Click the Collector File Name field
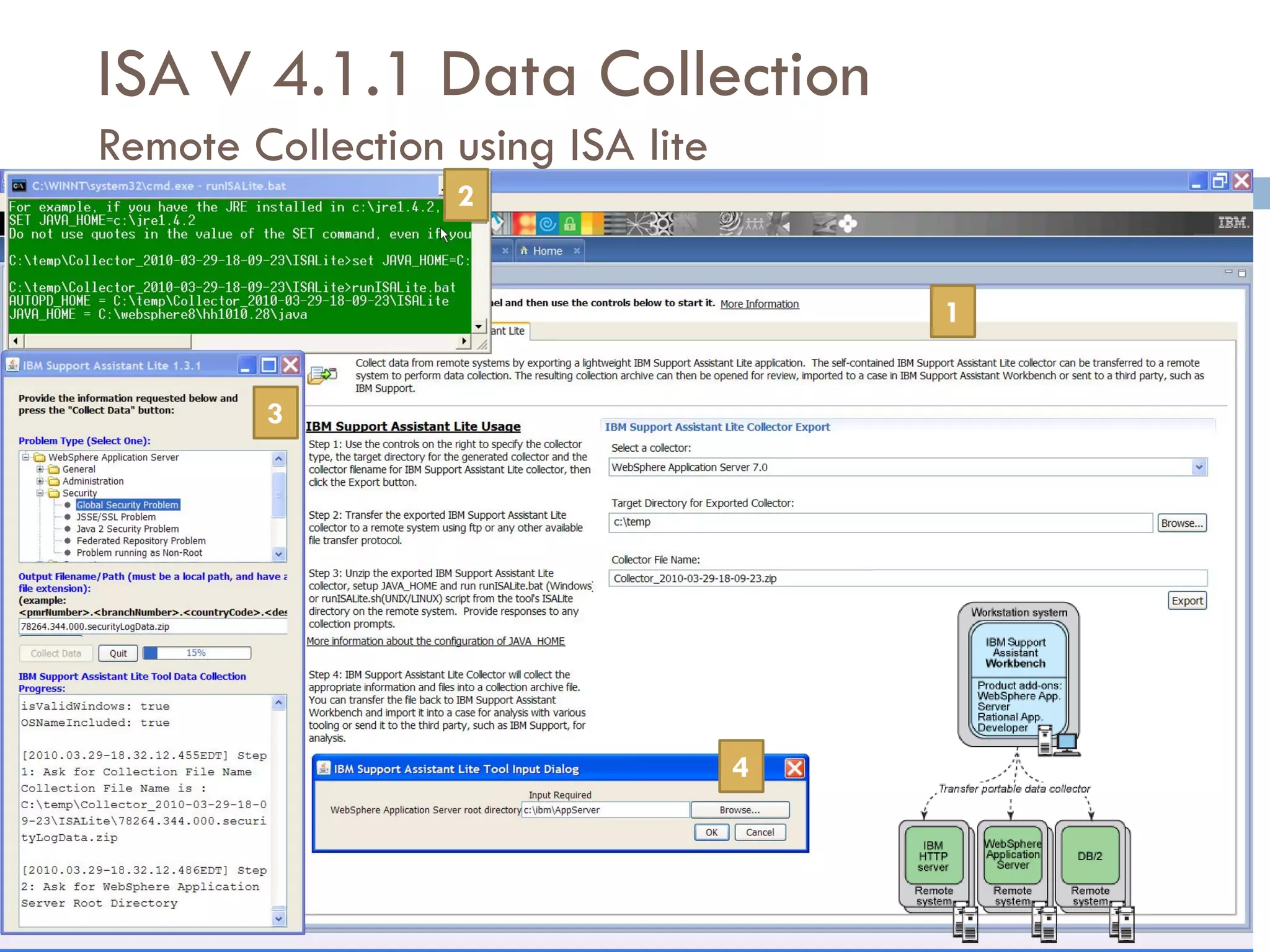This screenshot has width=1270, height=952. [908, 578]
